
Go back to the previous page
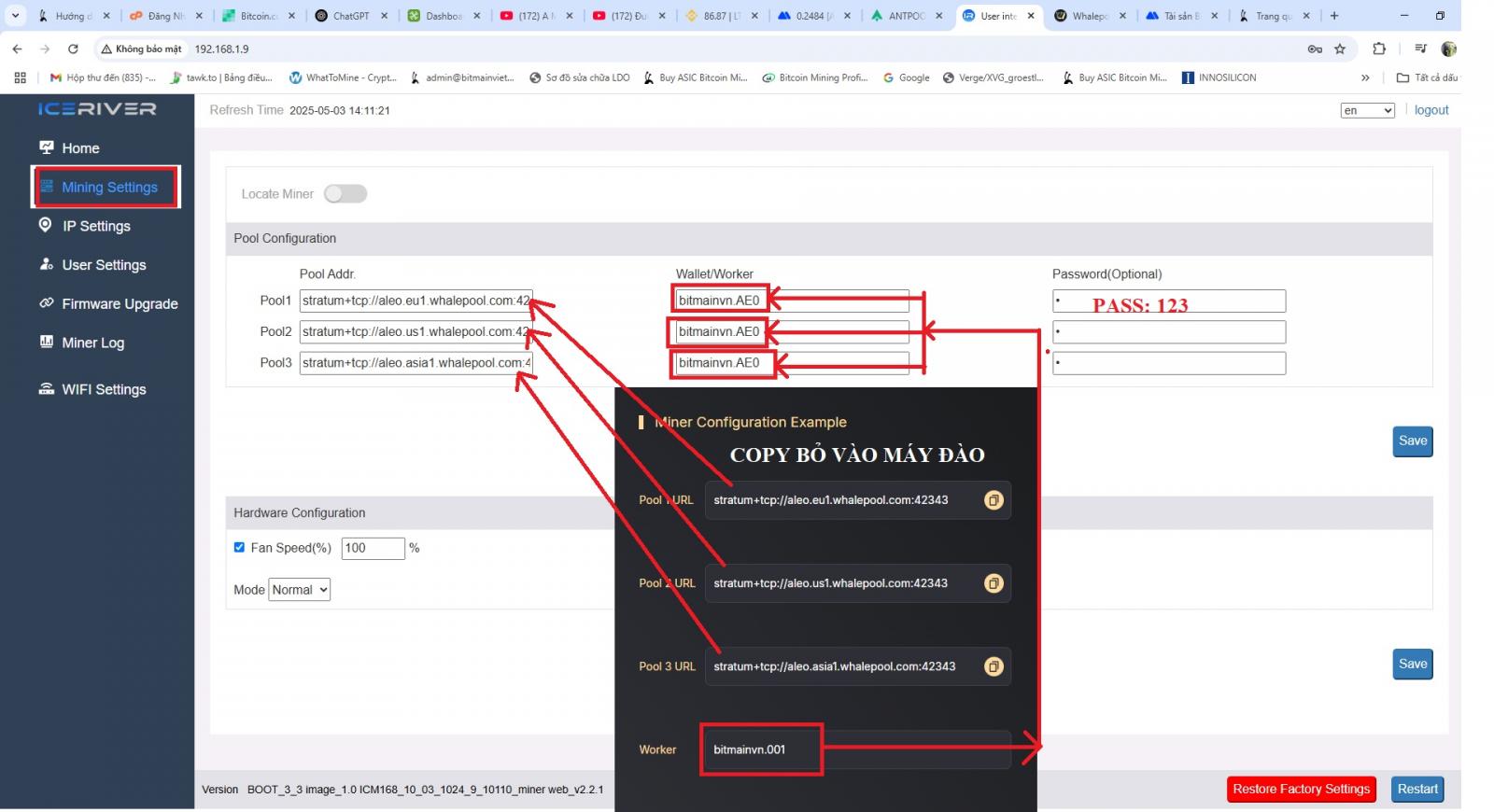(17, 49)
